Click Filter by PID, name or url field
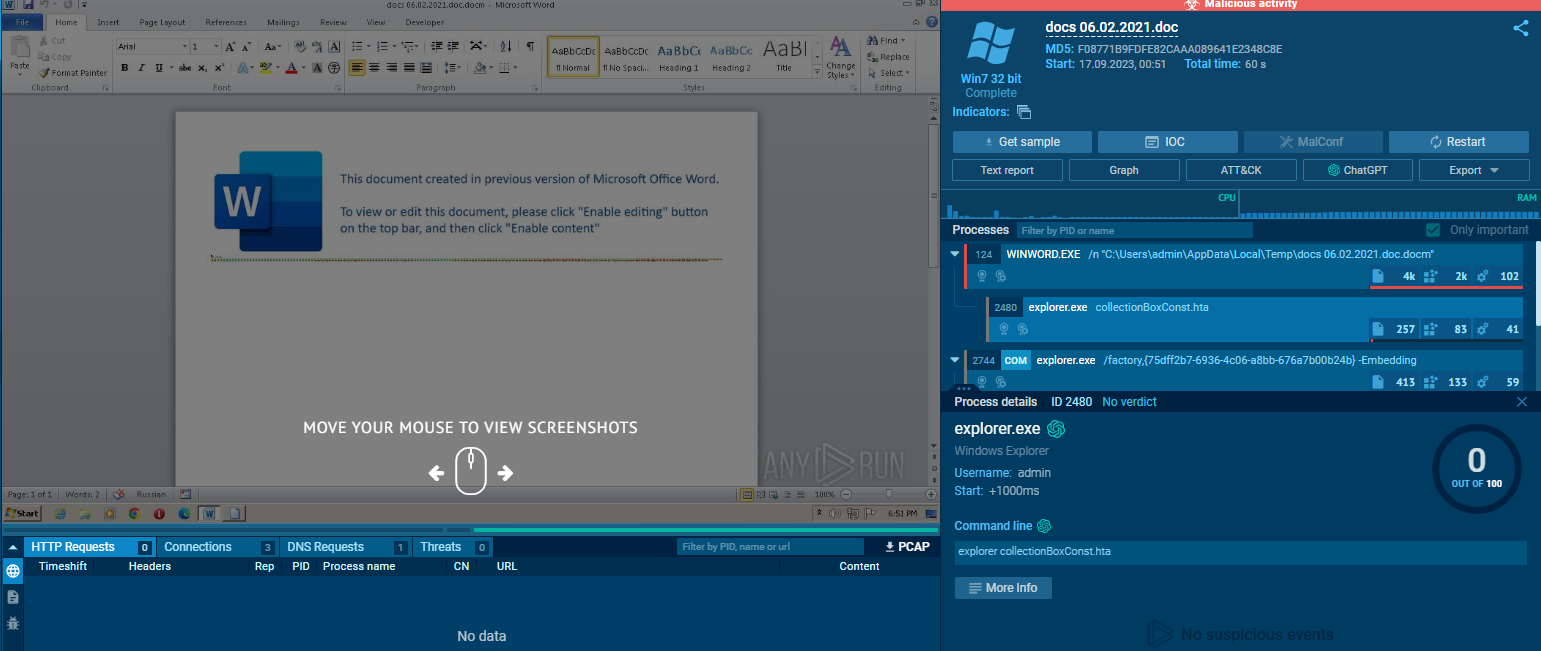Screen dimensions: 1541x651 (x=770, y=547)
